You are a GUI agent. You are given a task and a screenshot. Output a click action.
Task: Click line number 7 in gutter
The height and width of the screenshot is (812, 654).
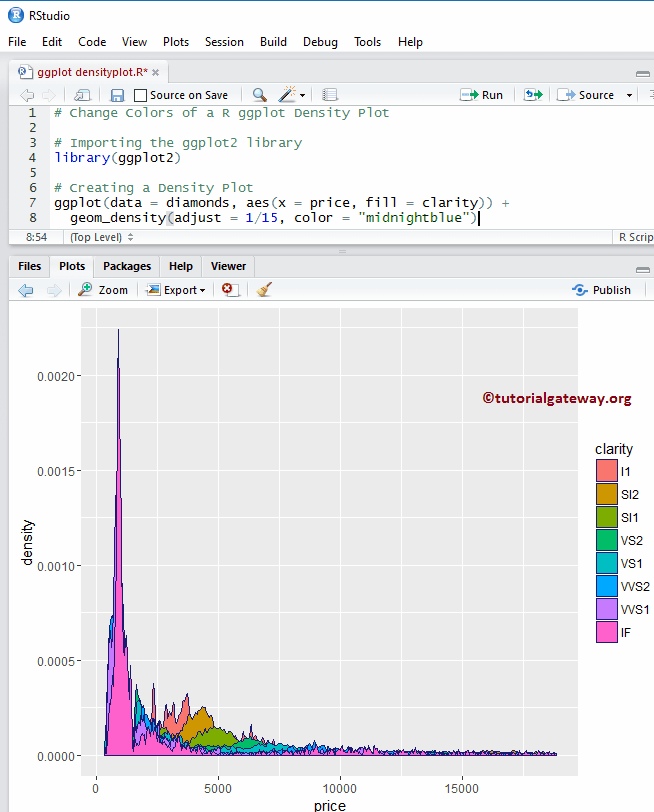coord(33,202)
